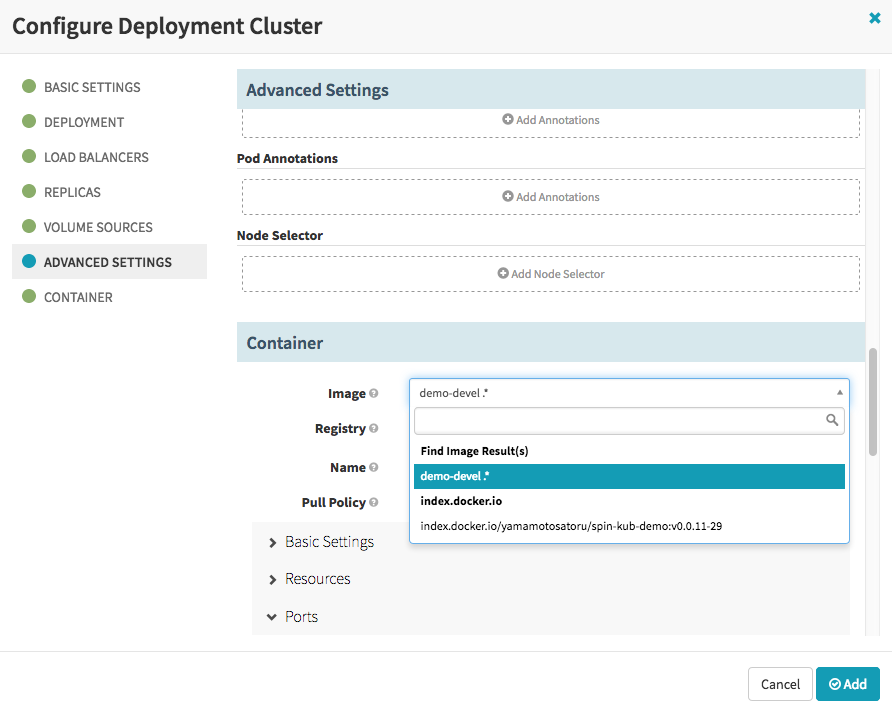Image resolution: width=892 pixels, height=712 pixels.
Task: Click the search magnifier in image dropdown
Action: (832, 421)
